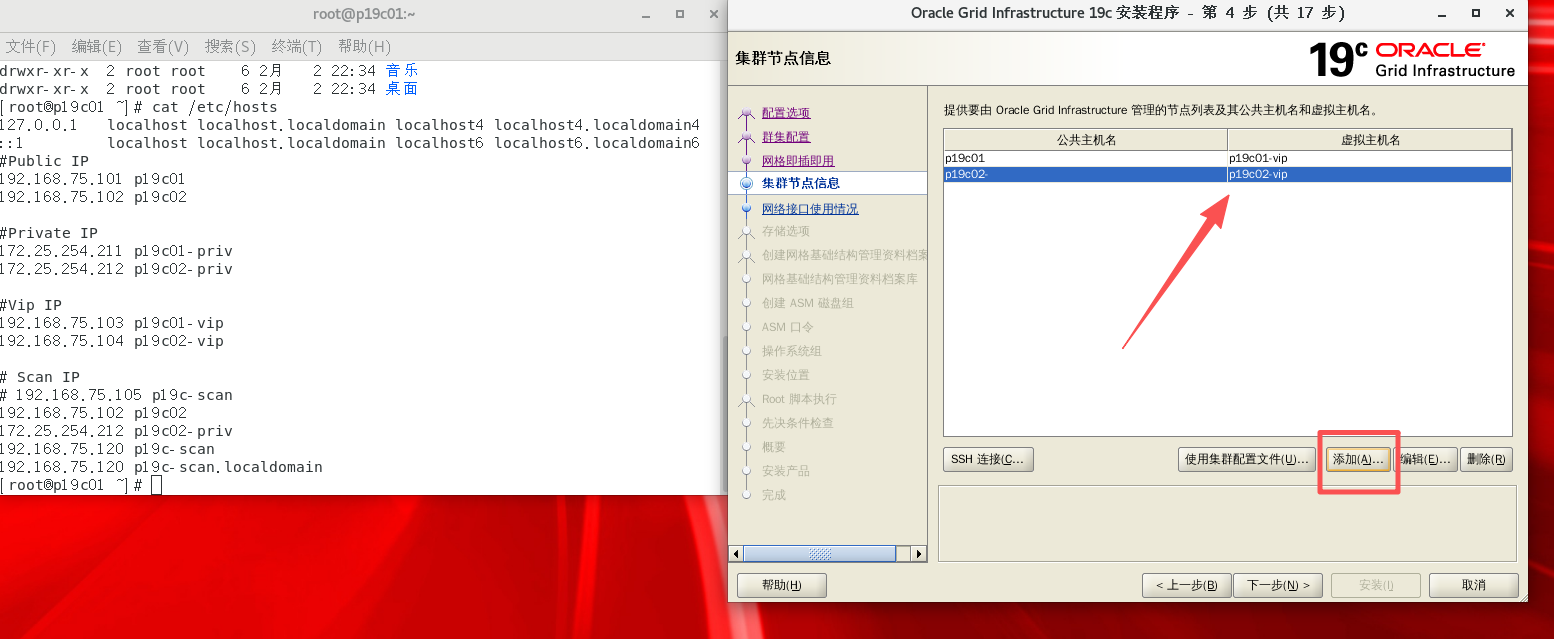This screenshot has height=639, width=1554.
Task: Select the 先决条件检查 step
Action: pyautogui.click(x=798, y=423)
